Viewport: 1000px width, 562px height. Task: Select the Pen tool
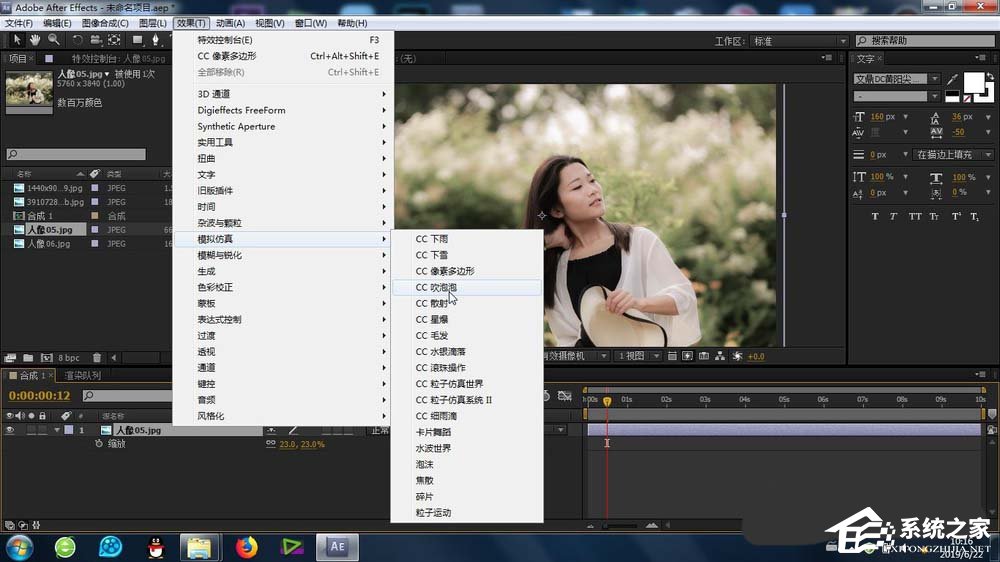[x=156, y=40]
